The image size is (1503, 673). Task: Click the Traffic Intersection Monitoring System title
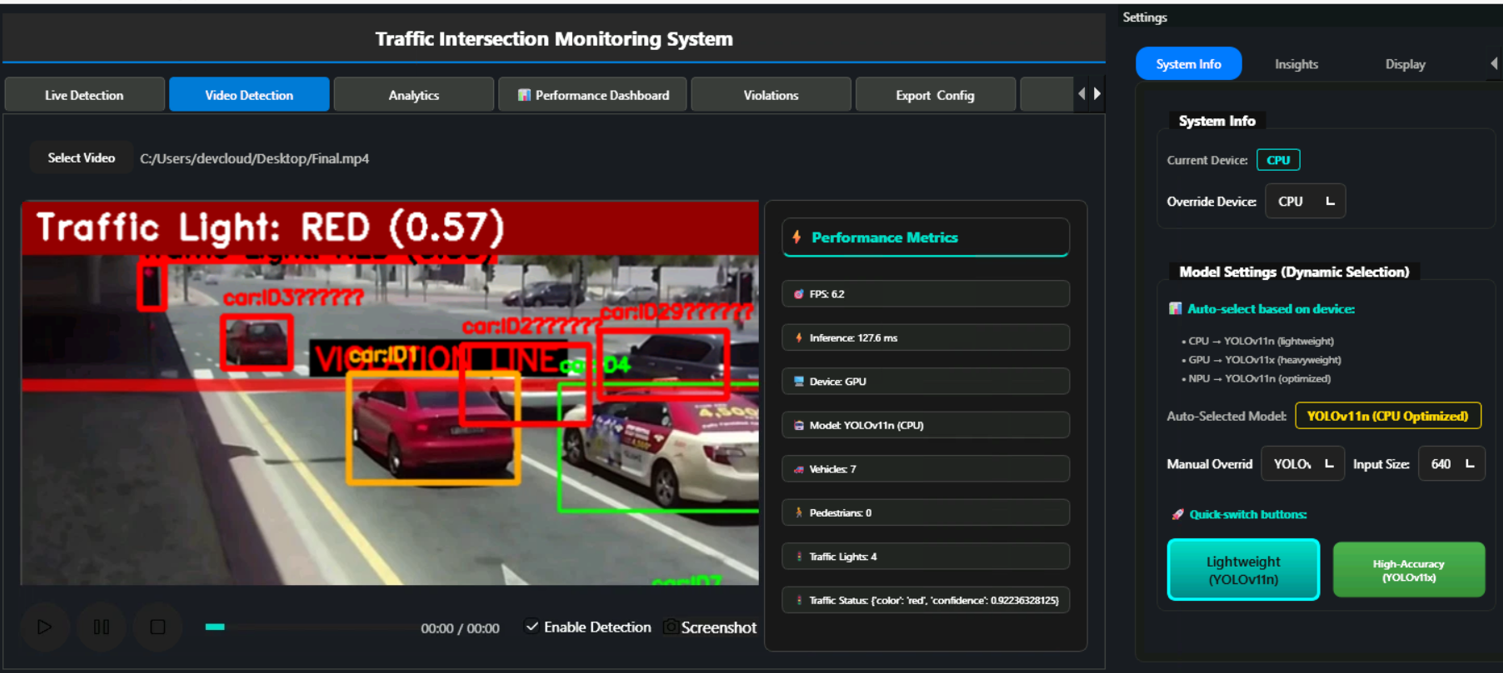coord(554,39)
